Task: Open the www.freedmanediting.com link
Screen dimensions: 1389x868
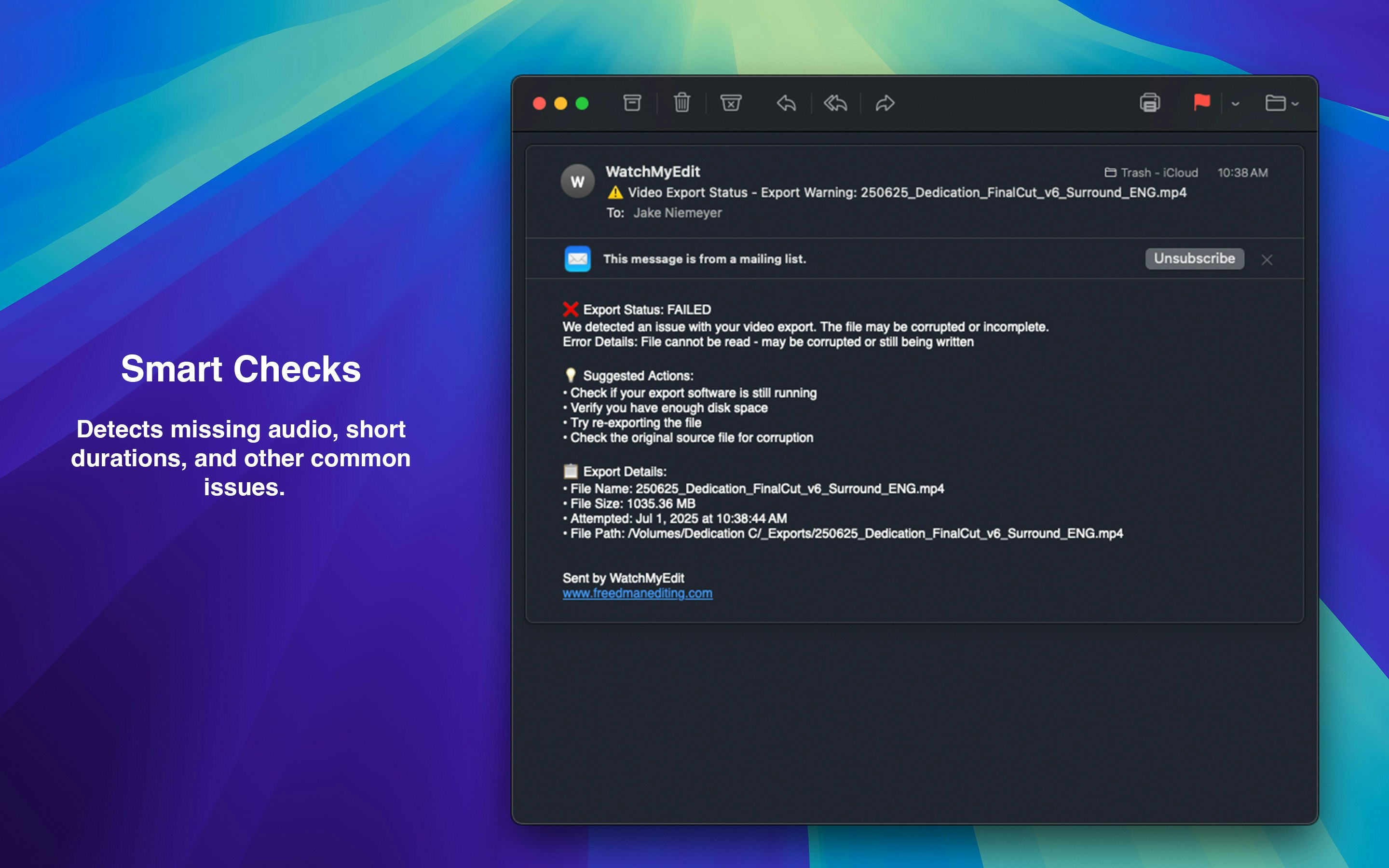Action: (637, 594)
